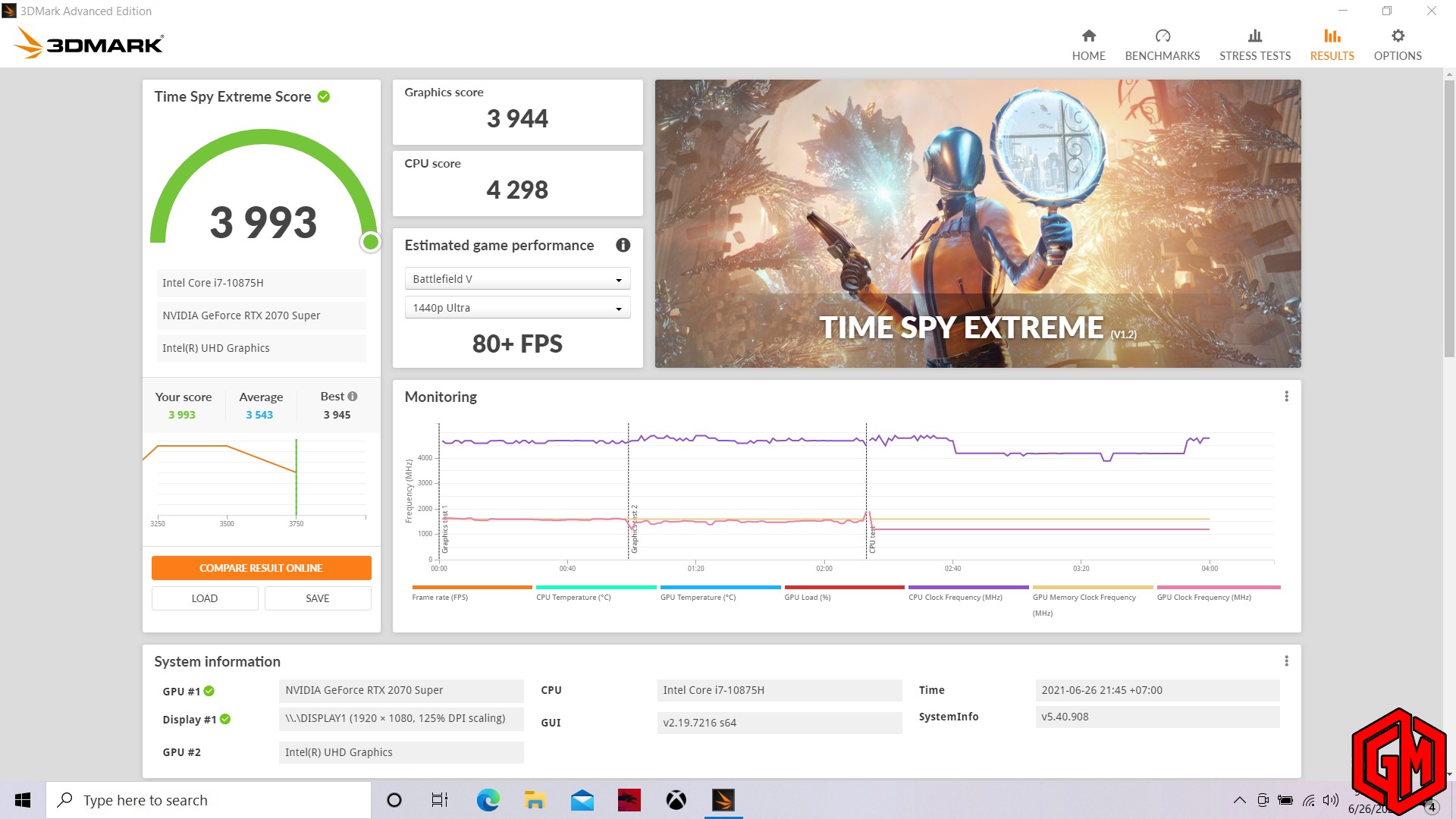The height and width of the screenshot is (819, 1456).
Task: Click the \\.\DISPLAY1 (1920 × 1080) field
Action: (401, 719)
